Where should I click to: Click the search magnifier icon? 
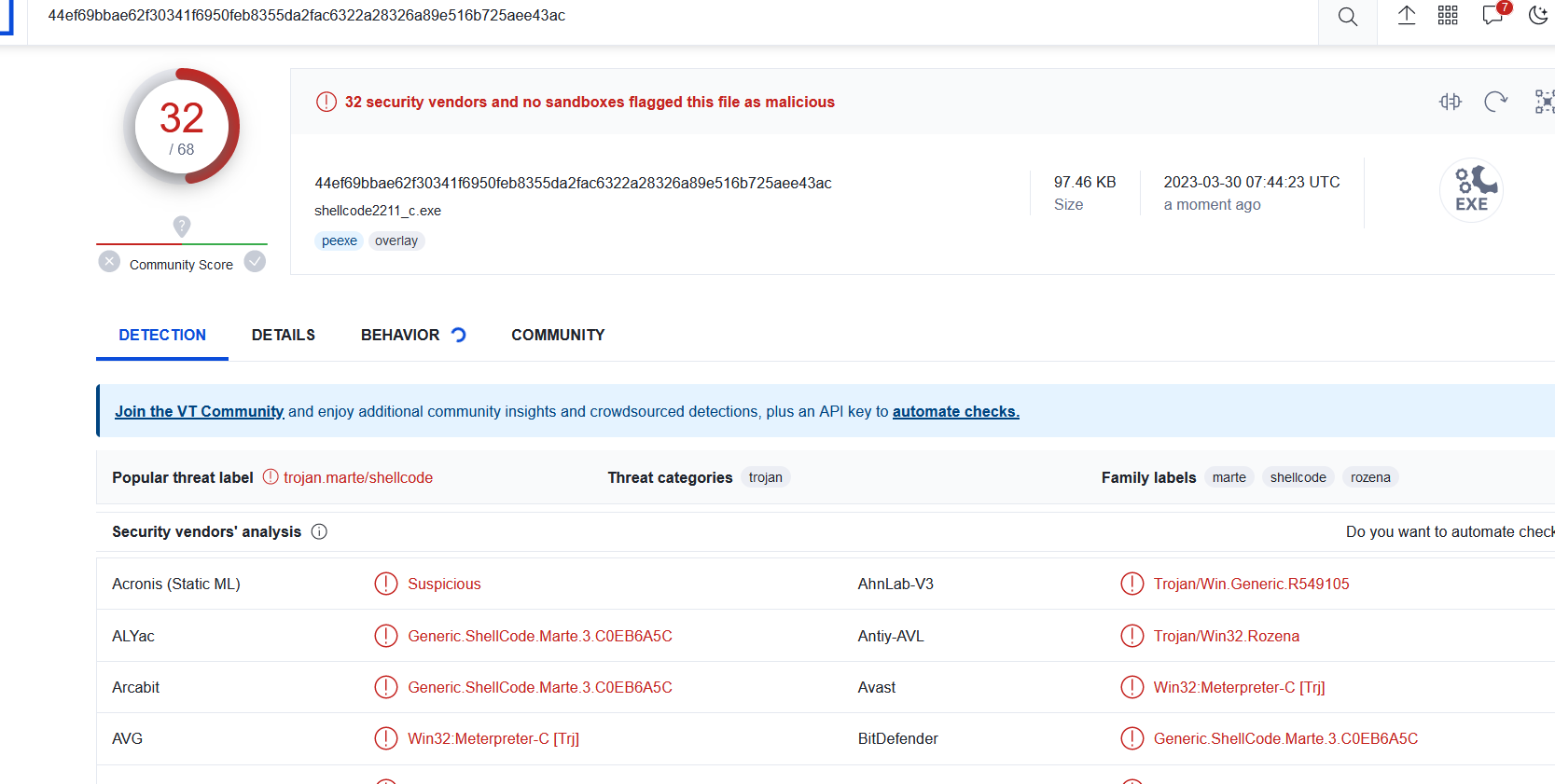pos(1347,17)
